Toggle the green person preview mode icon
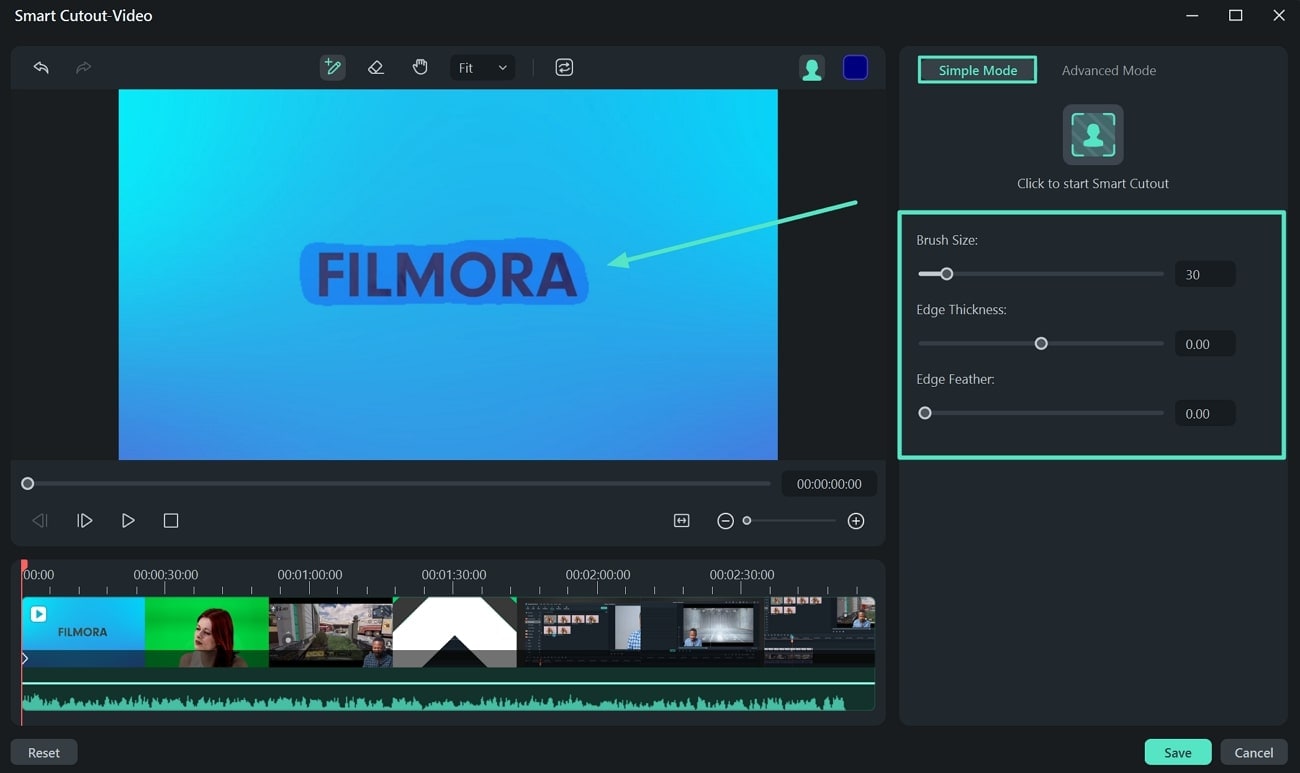The height and width of the screenshot is (773, 1300). tap(812, 68)
